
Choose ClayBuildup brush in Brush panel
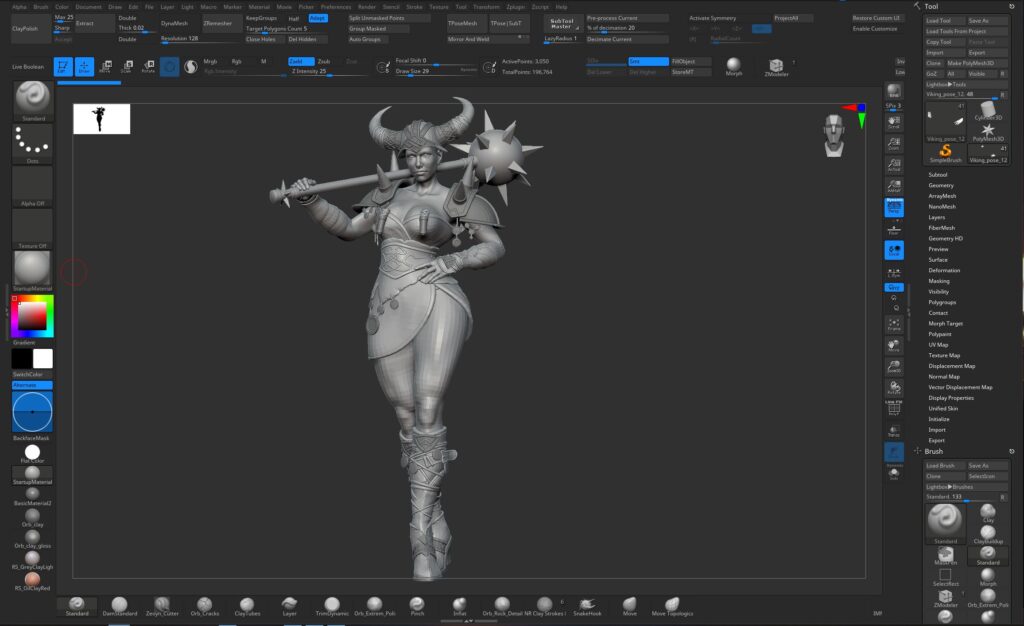(988, 535)
